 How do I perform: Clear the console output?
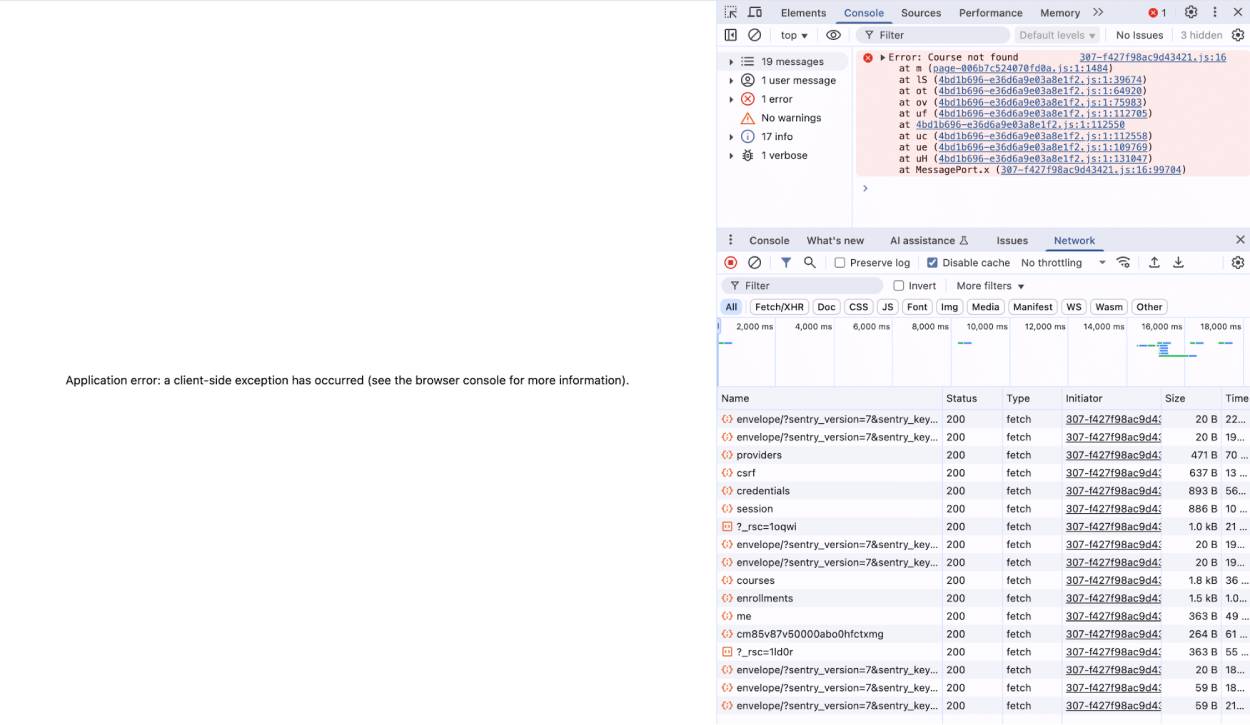(755, 34)
